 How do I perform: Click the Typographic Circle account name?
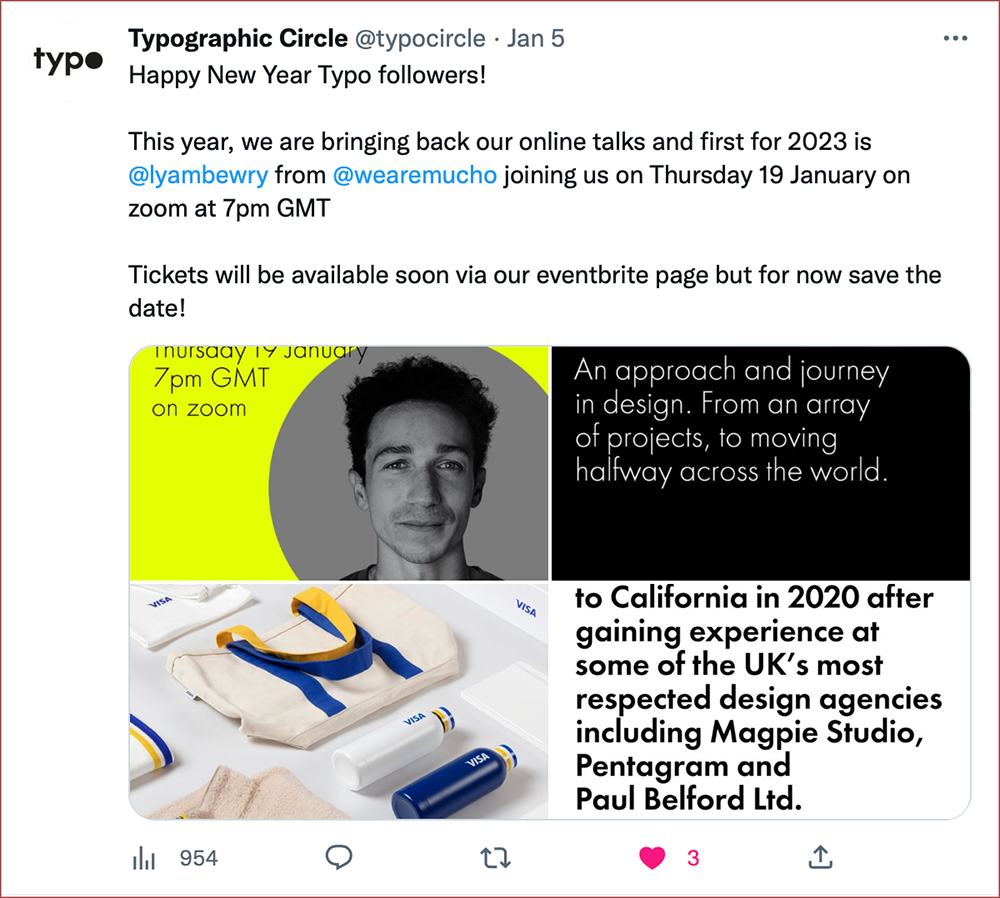point(238,39)
